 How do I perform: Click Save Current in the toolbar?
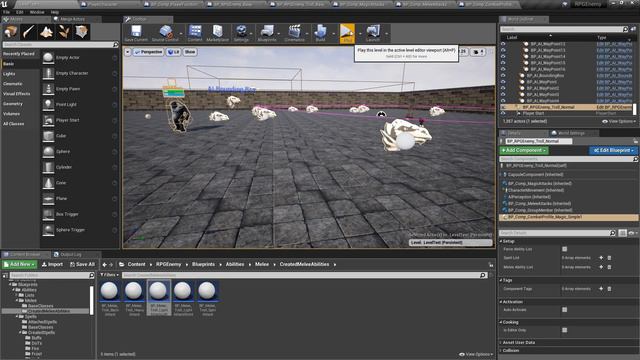pos(136,33)
